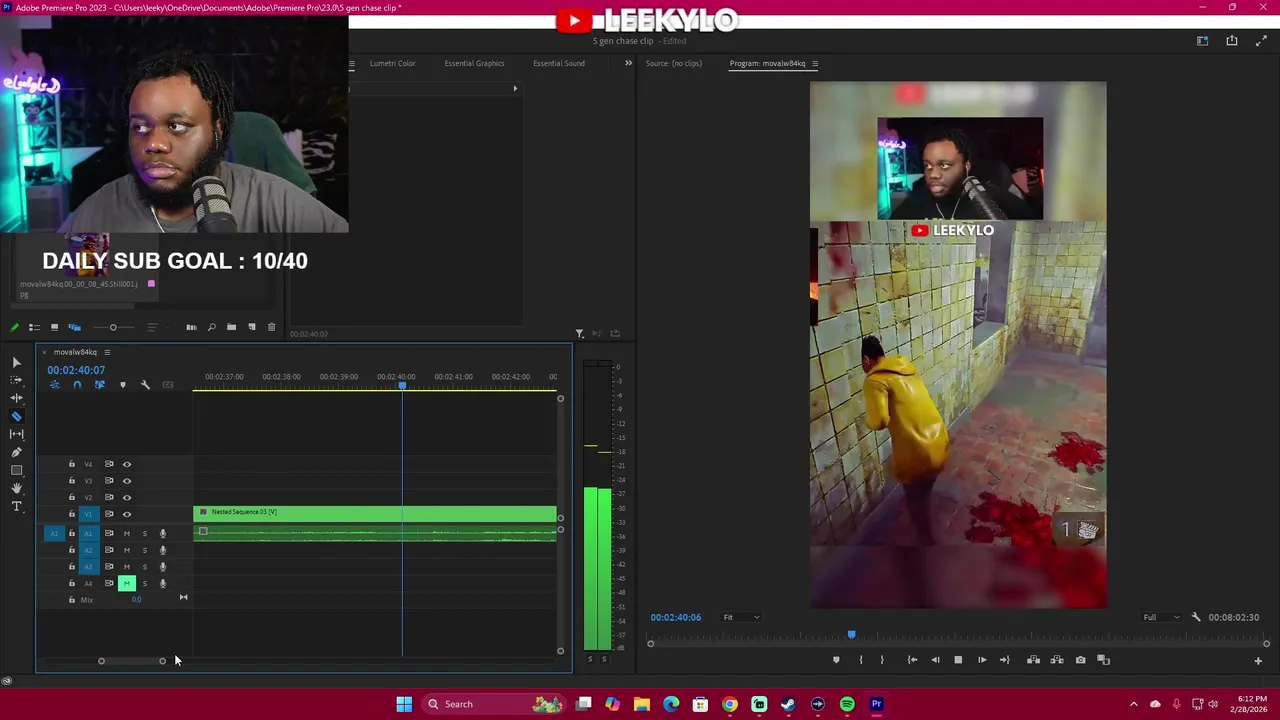Open the movalw84kq timeline panel menu
Image resolution: width=1280 pixels, height=720 pixels.
pos(107,352)
